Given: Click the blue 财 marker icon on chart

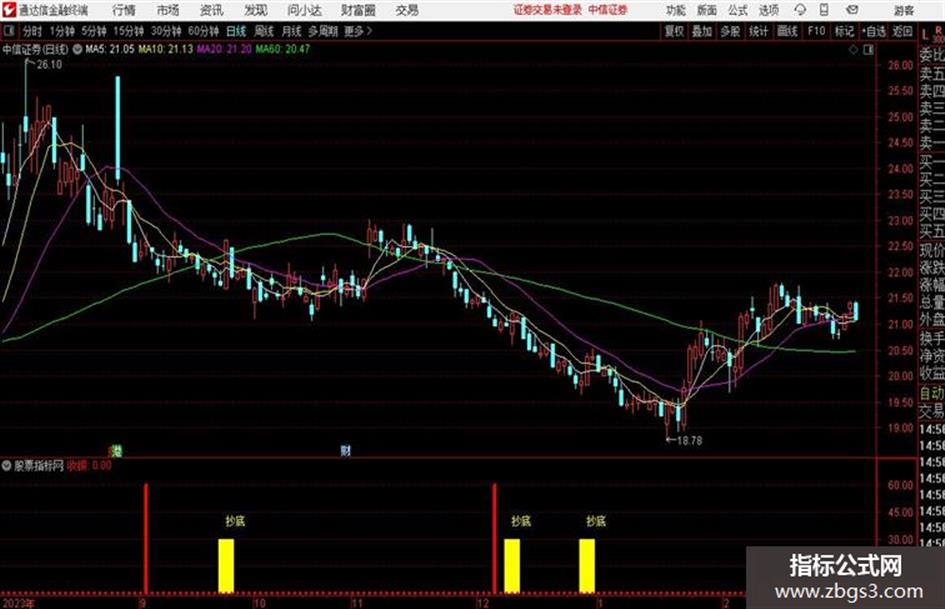Looking at the screenshot, I should pos(345,450).
